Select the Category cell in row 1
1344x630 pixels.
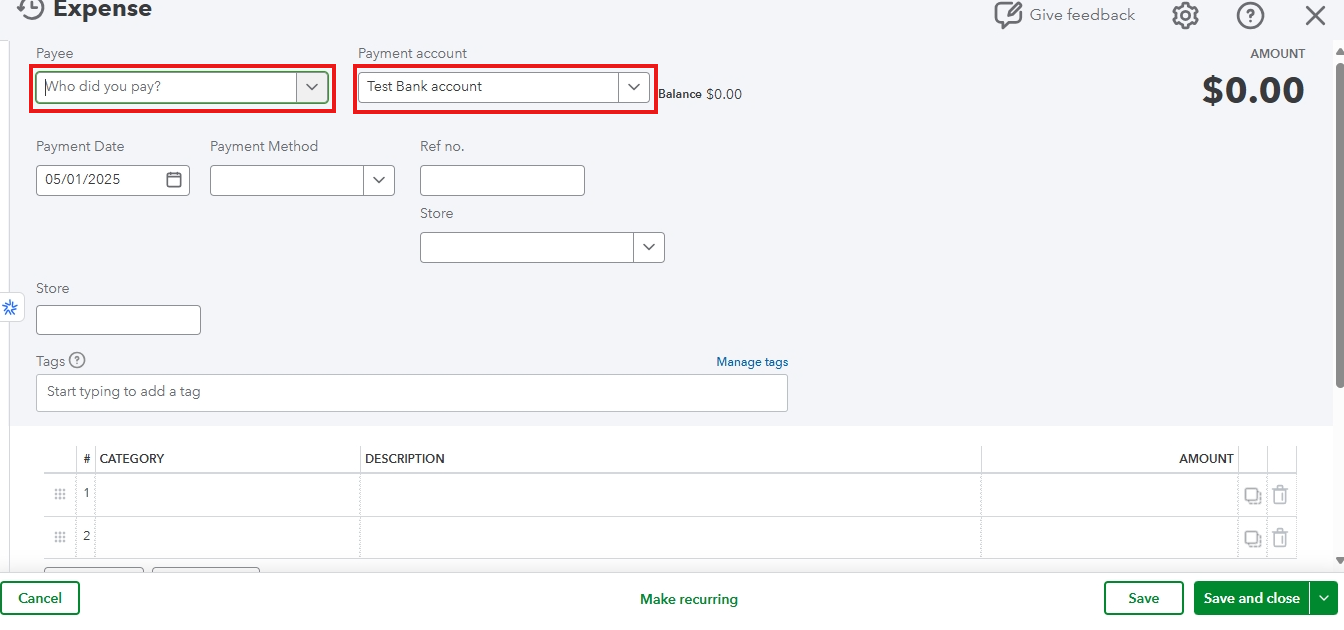(228, 494)
